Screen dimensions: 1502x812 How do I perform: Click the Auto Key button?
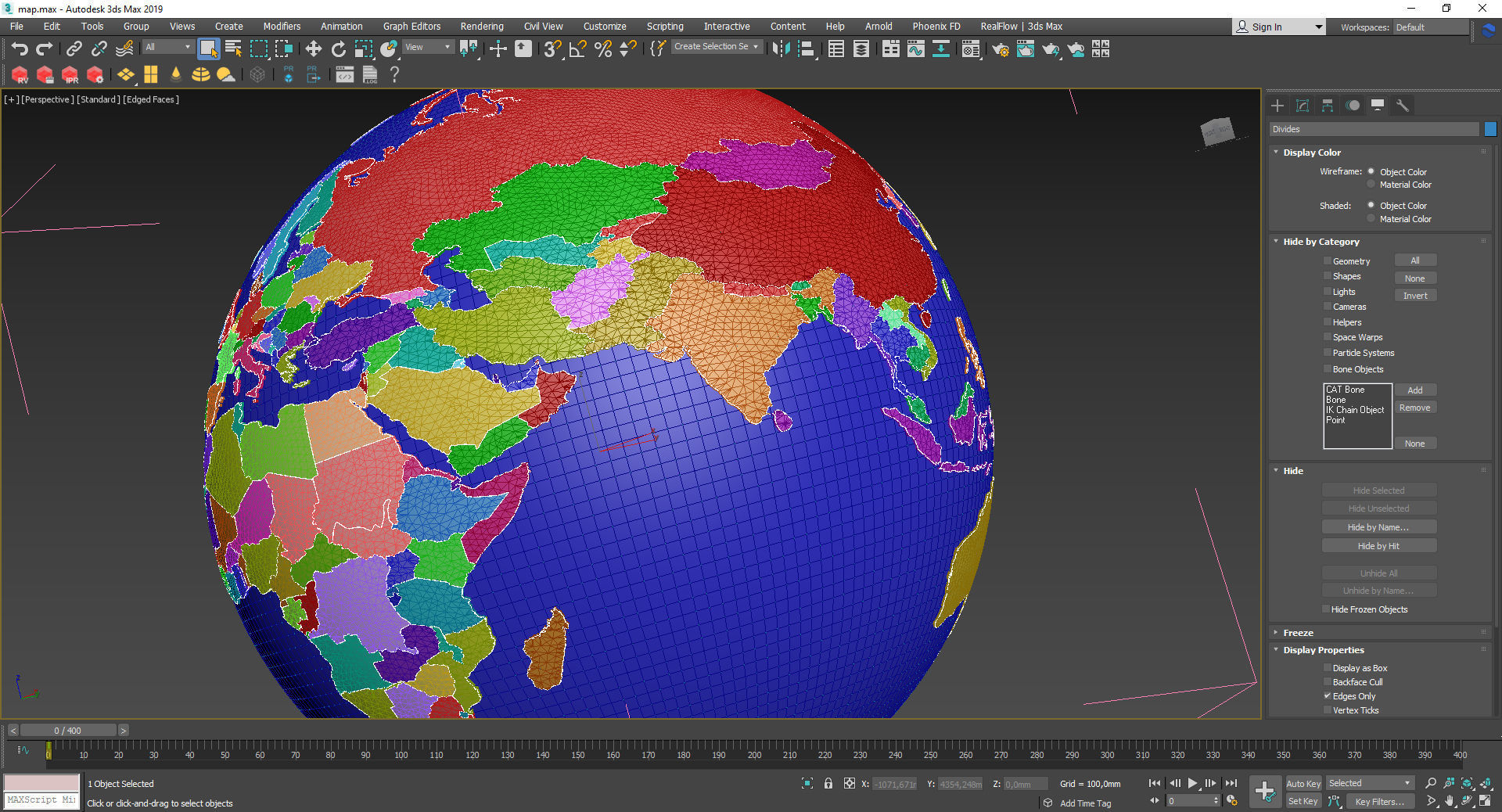1303,784
